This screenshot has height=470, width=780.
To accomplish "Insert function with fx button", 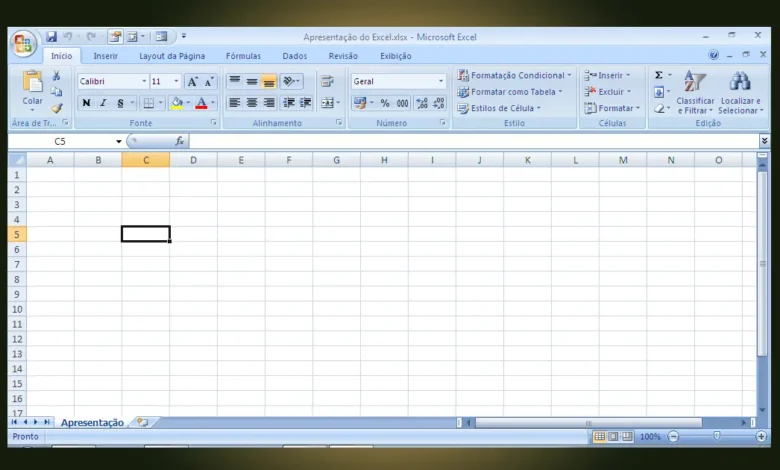I will pyautogui.click(x=180, y=141).
